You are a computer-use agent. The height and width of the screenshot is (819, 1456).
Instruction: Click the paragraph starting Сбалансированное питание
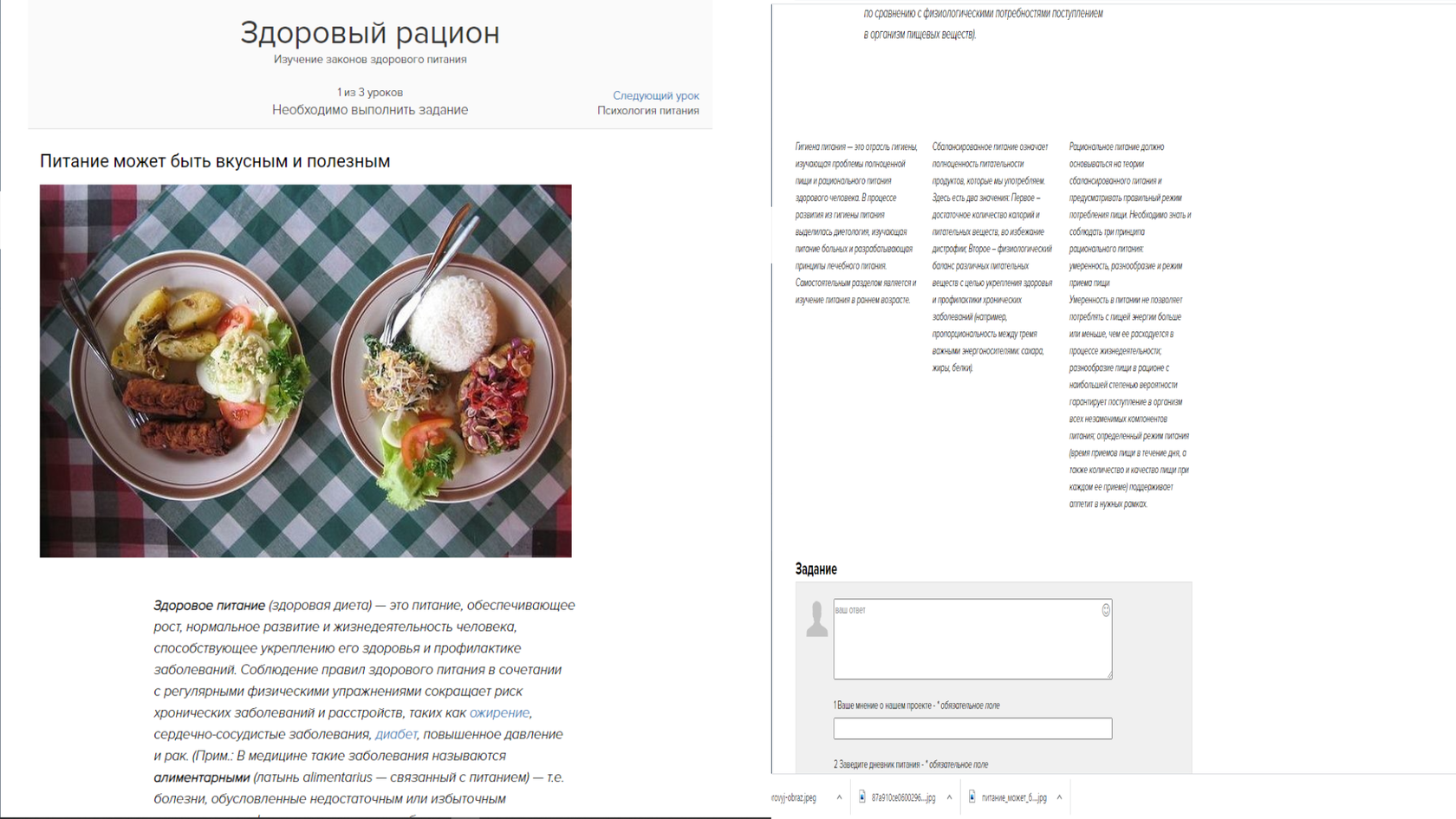(993, 257)
